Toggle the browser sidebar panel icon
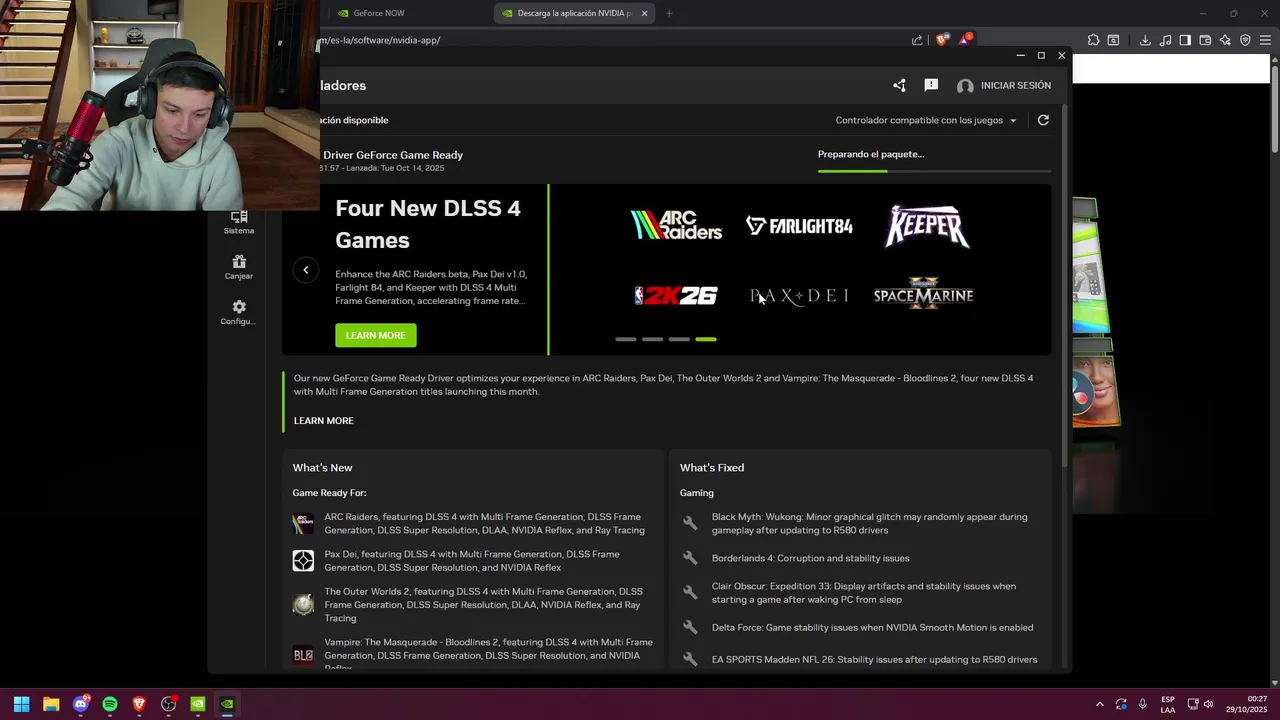Image resolution: width=1280 pixels, height=720 pixels. [1185, 40]
